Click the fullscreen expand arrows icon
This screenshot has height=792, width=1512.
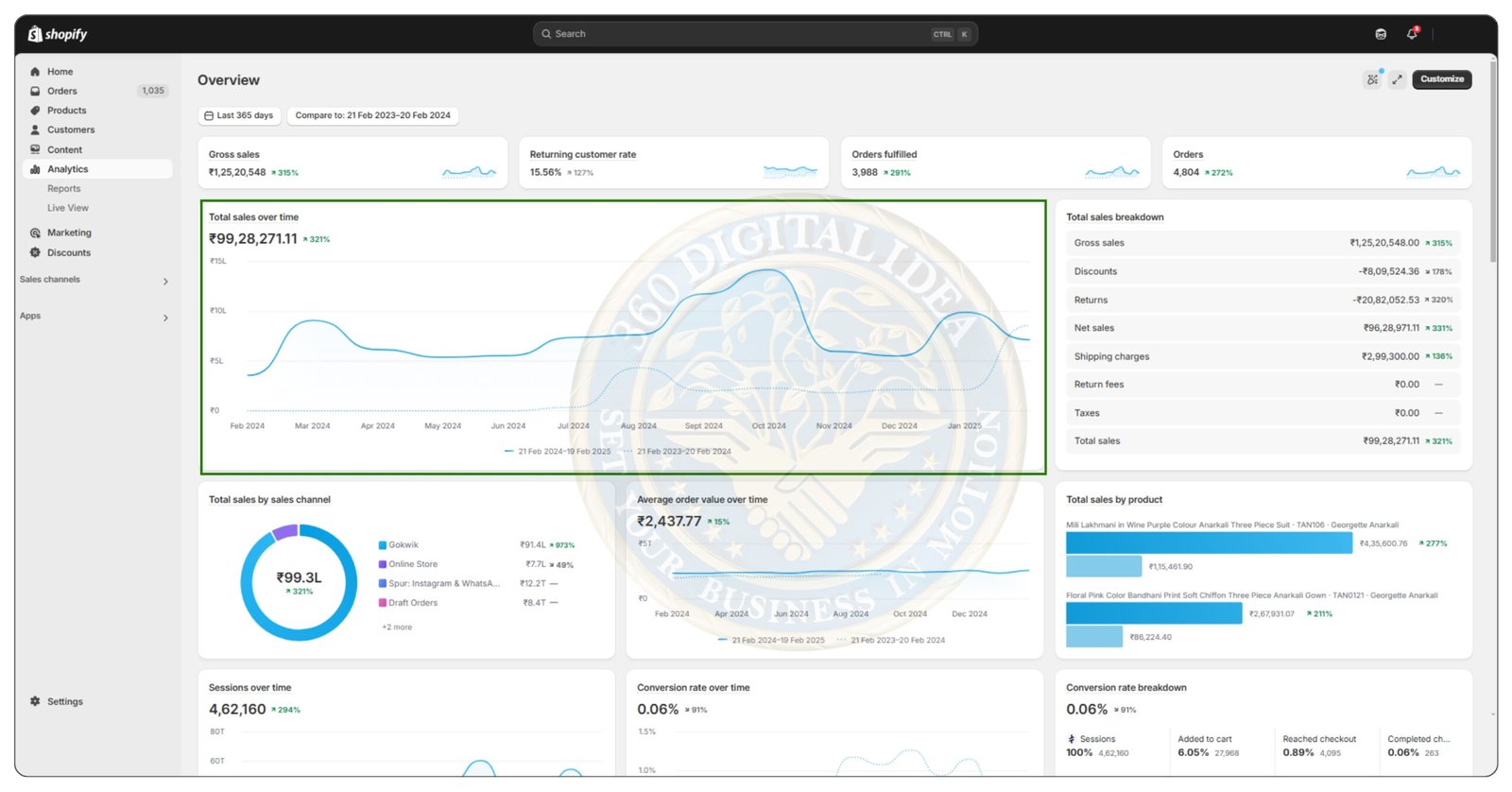pos(1397,79)
